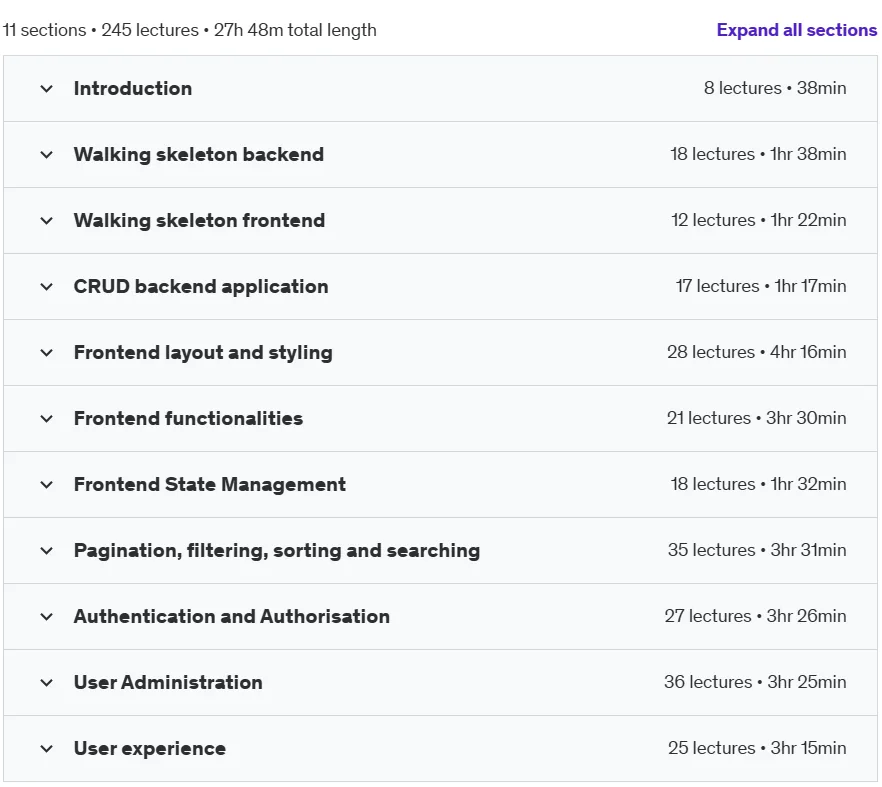Expand Authentication and Authorisation chevron
882x787 pixels.
click(x=47, y=617)
